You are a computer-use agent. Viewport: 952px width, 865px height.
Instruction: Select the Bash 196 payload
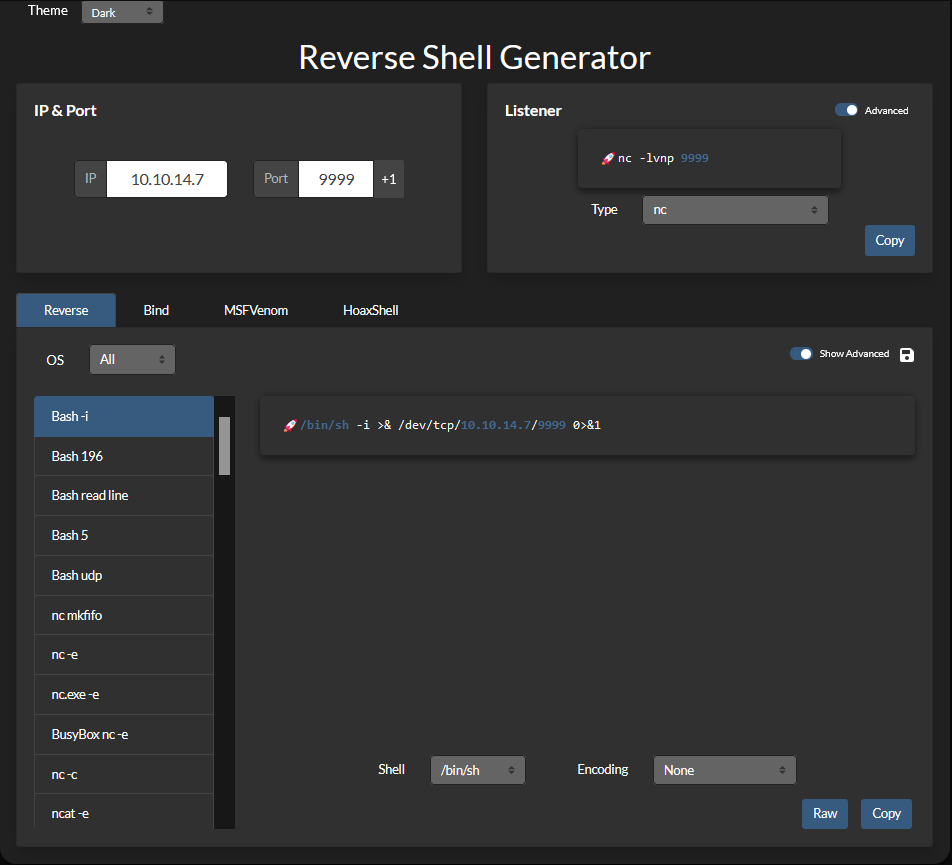124,456
